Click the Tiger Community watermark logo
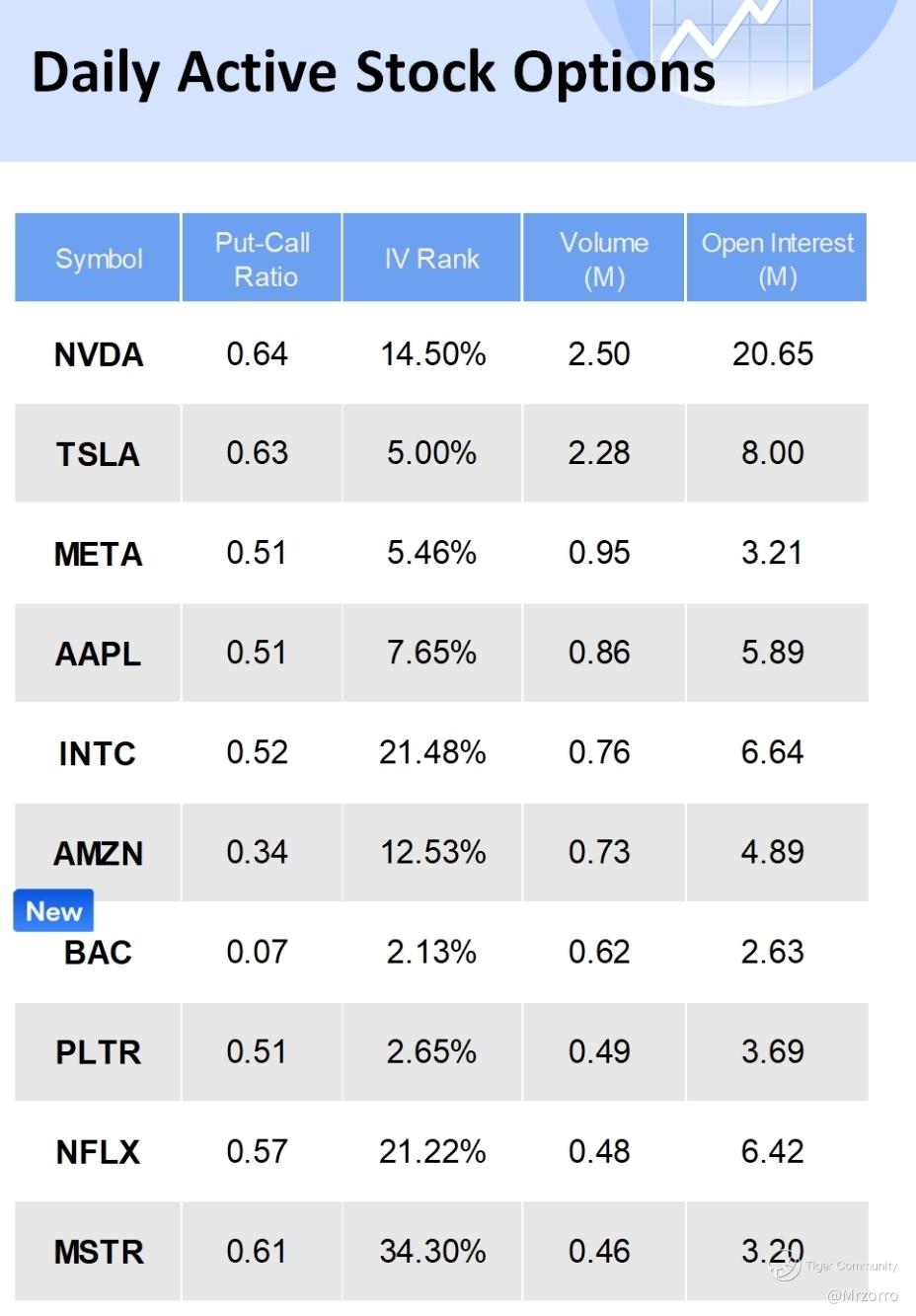 pos(786,1267)
